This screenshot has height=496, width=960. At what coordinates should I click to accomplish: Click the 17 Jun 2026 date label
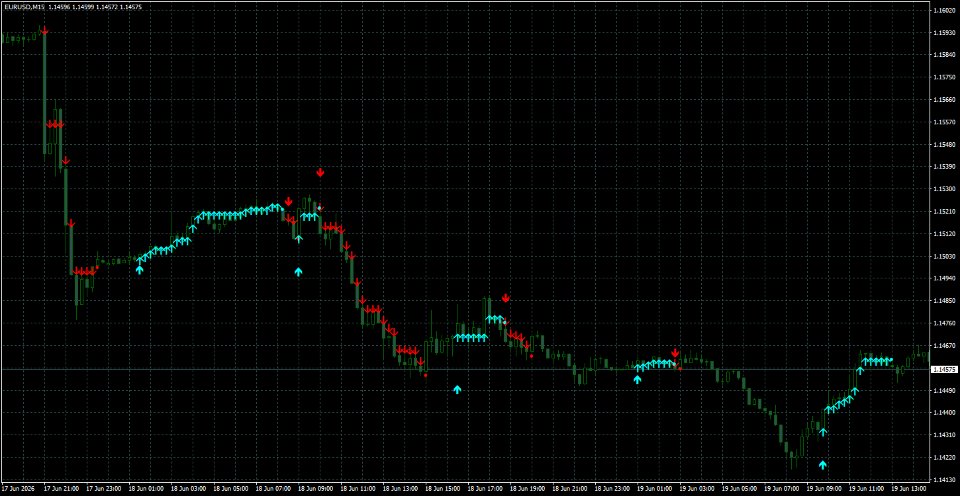(20, 489)
